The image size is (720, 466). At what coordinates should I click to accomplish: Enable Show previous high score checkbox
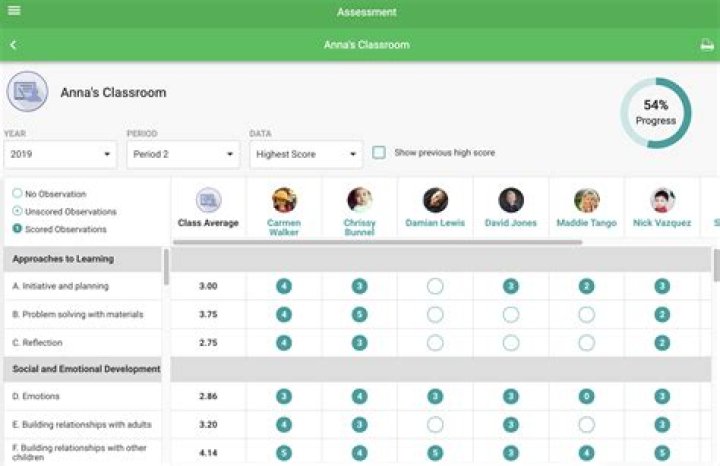coord(379,153)
